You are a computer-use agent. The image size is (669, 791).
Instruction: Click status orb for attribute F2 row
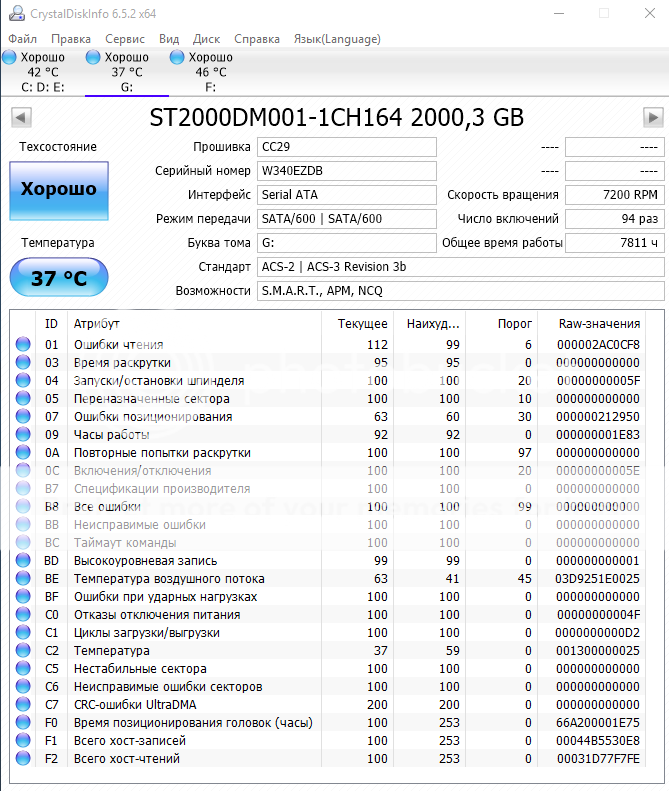pyautogui.click(x=23, y=759)
